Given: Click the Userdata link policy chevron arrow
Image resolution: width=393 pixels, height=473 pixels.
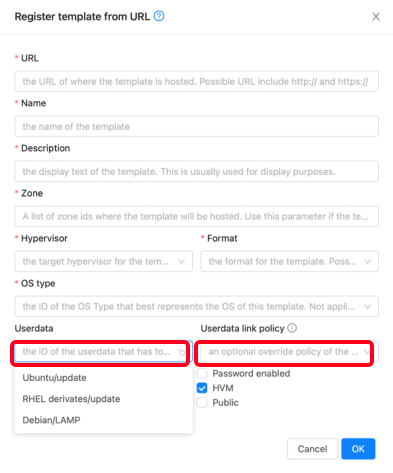Looking at the screenshot, I should (366, 352).
